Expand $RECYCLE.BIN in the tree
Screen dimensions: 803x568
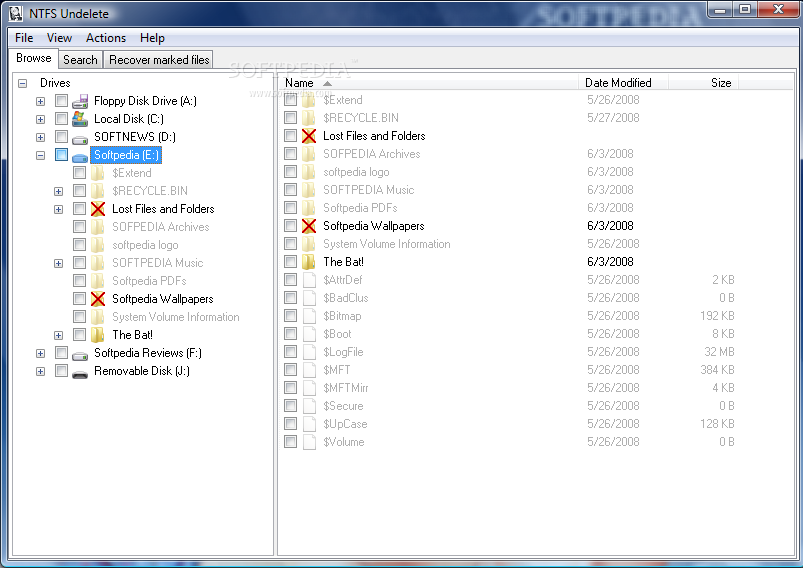[x=58, y=192]
